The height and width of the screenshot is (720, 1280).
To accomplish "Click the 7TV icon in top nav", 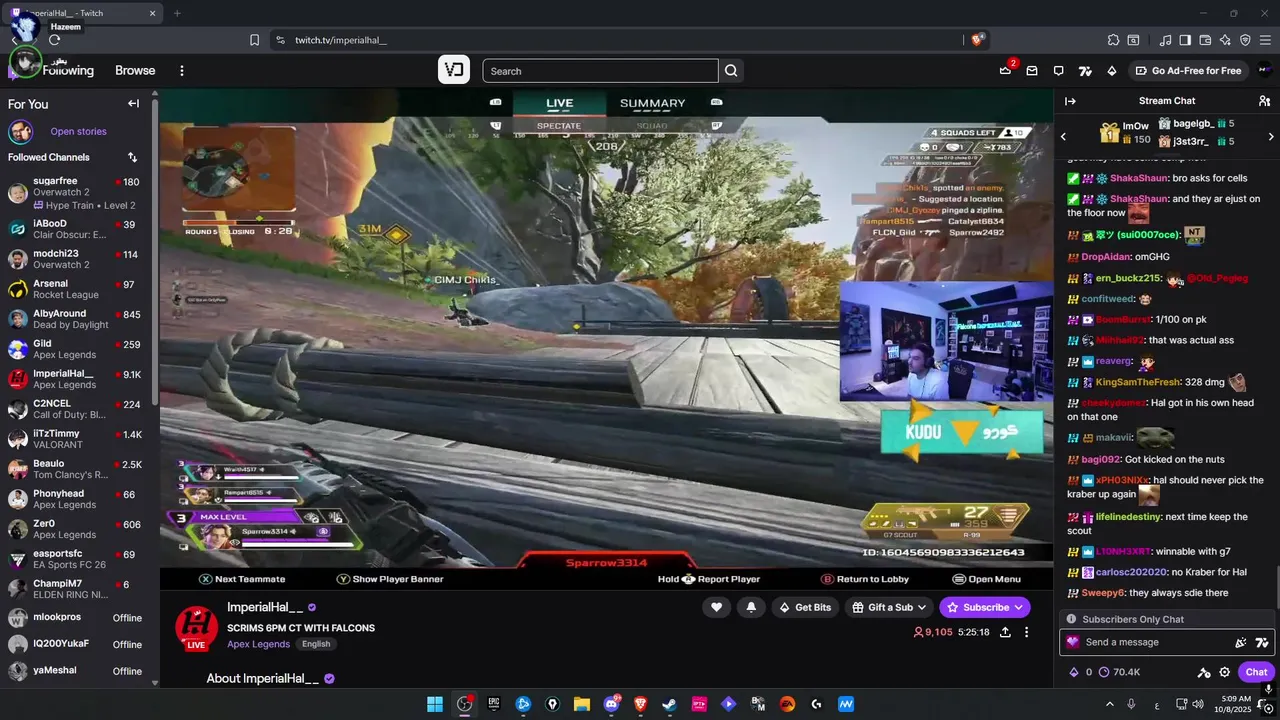I will (1085, 71).
